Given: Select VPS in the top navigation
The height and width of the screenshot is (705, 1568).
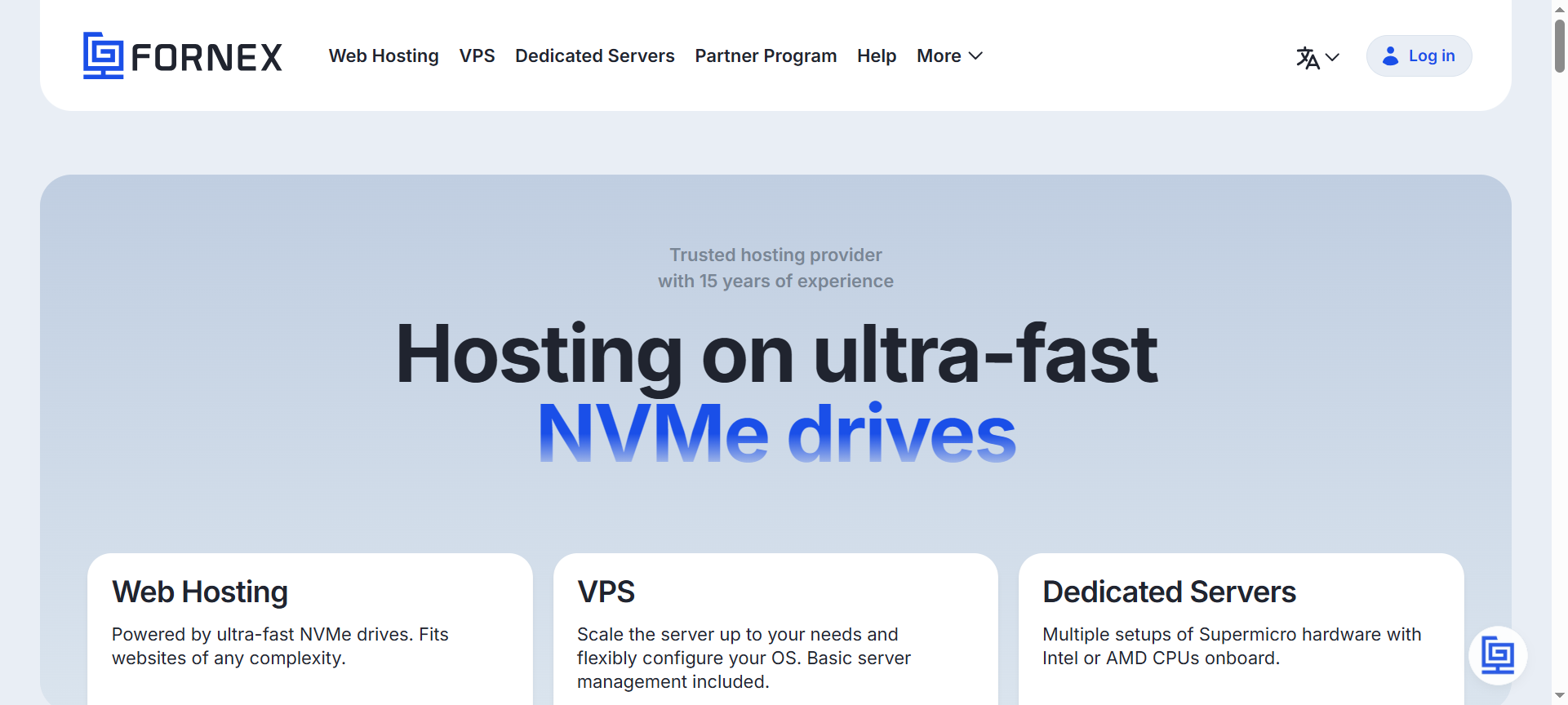Looking at the screenshot, I should pos(477,55).
